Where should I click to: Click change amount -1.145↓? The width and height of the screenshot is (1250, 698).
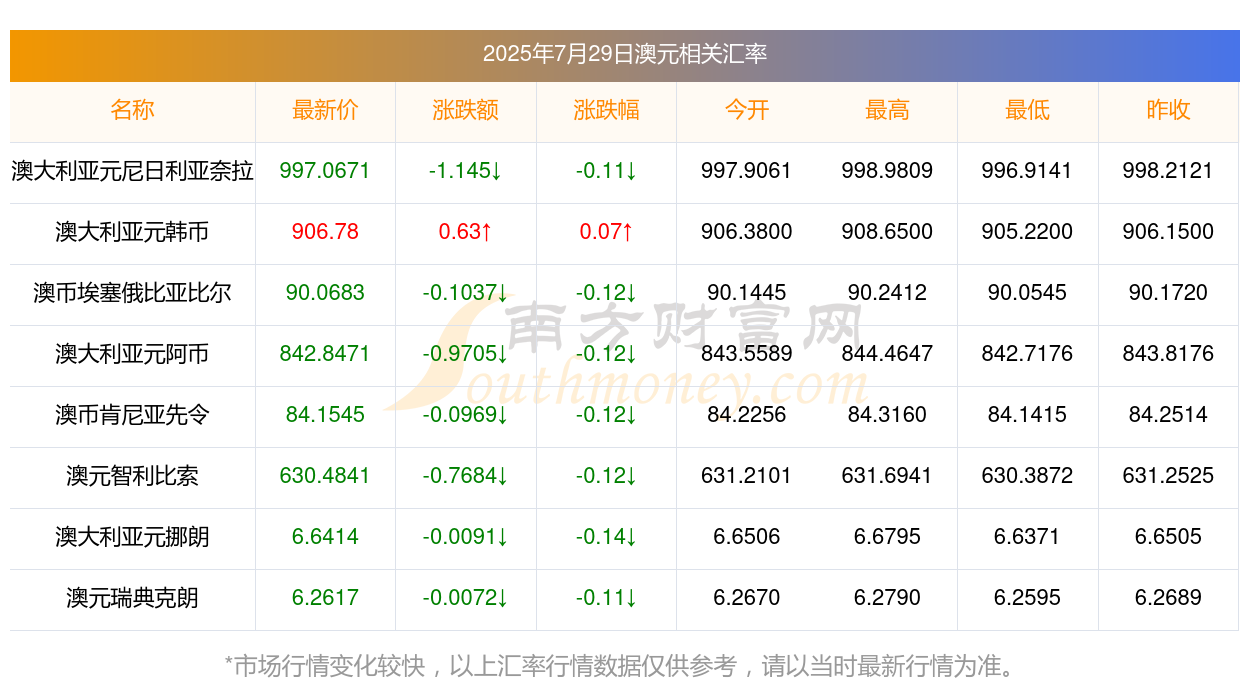click(x=466, y=171)
